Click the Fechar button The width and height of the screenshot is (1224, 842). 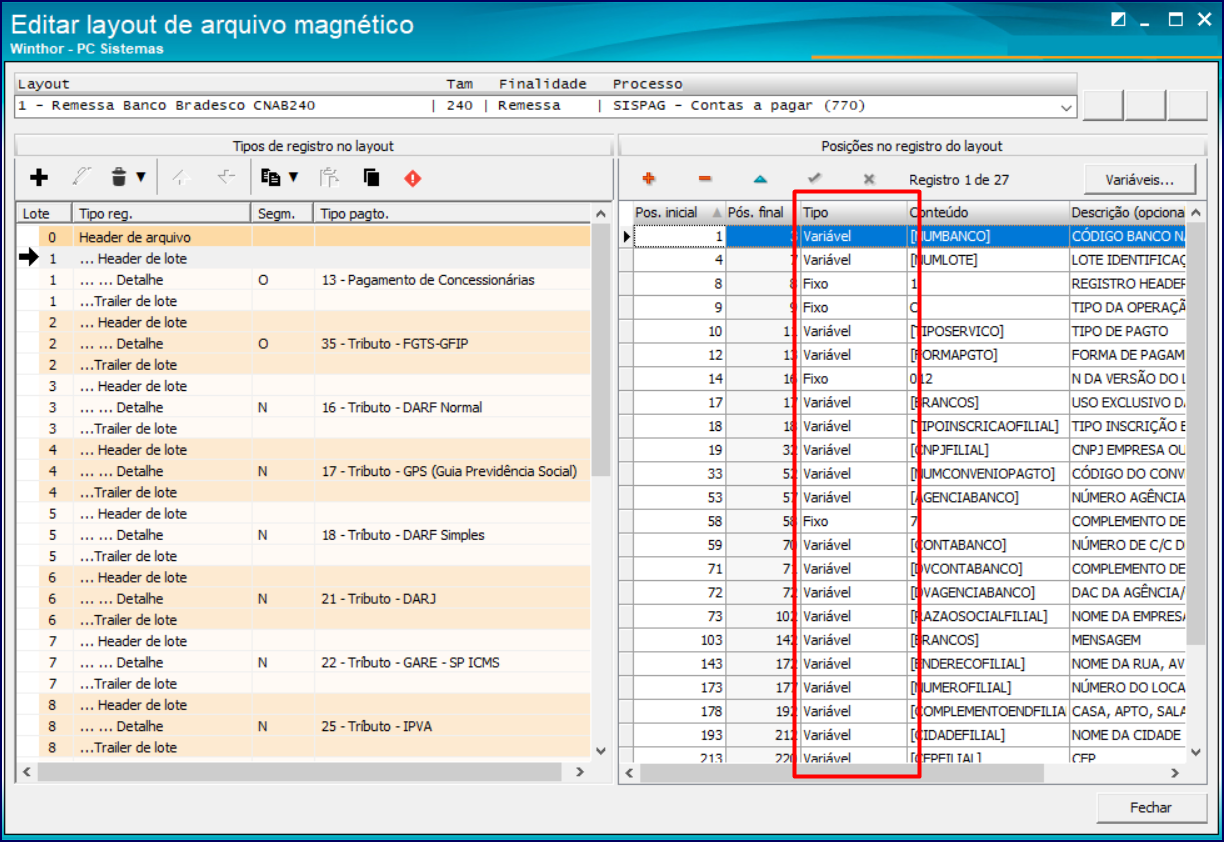(1151, 807)
